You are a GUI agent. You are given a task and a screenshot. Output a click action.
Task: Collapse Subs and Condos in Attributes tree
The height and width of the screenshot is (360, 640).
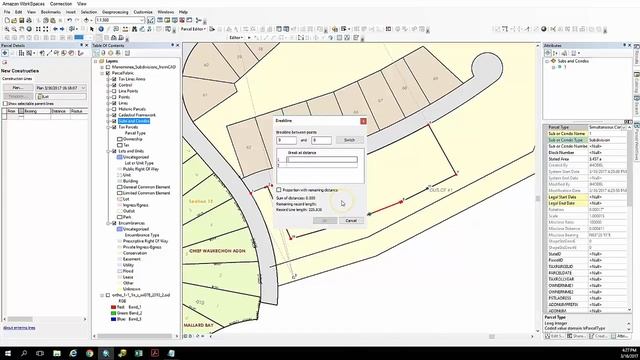tap(547, 61)
